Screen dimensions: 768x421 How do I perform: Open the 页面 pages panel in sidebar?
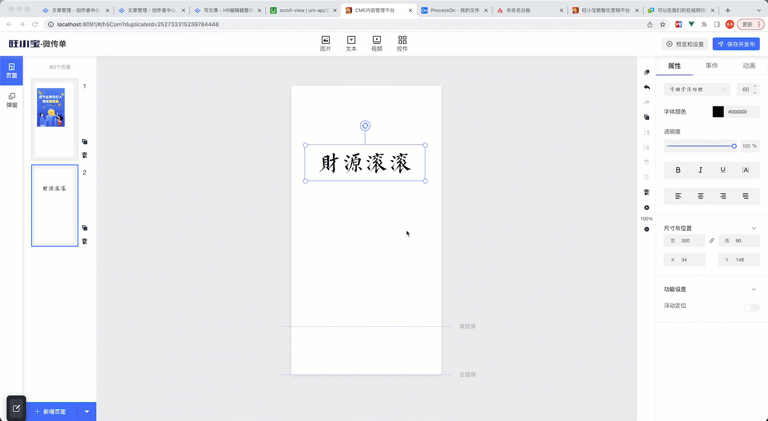11,70
